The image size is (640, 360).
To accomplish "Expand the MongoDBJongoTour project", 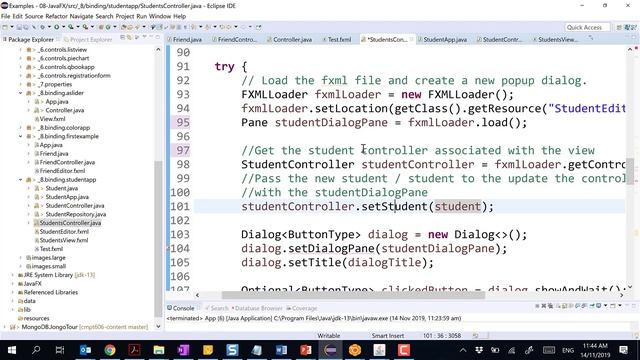I will pyautogui.click(x=4, y=327).
